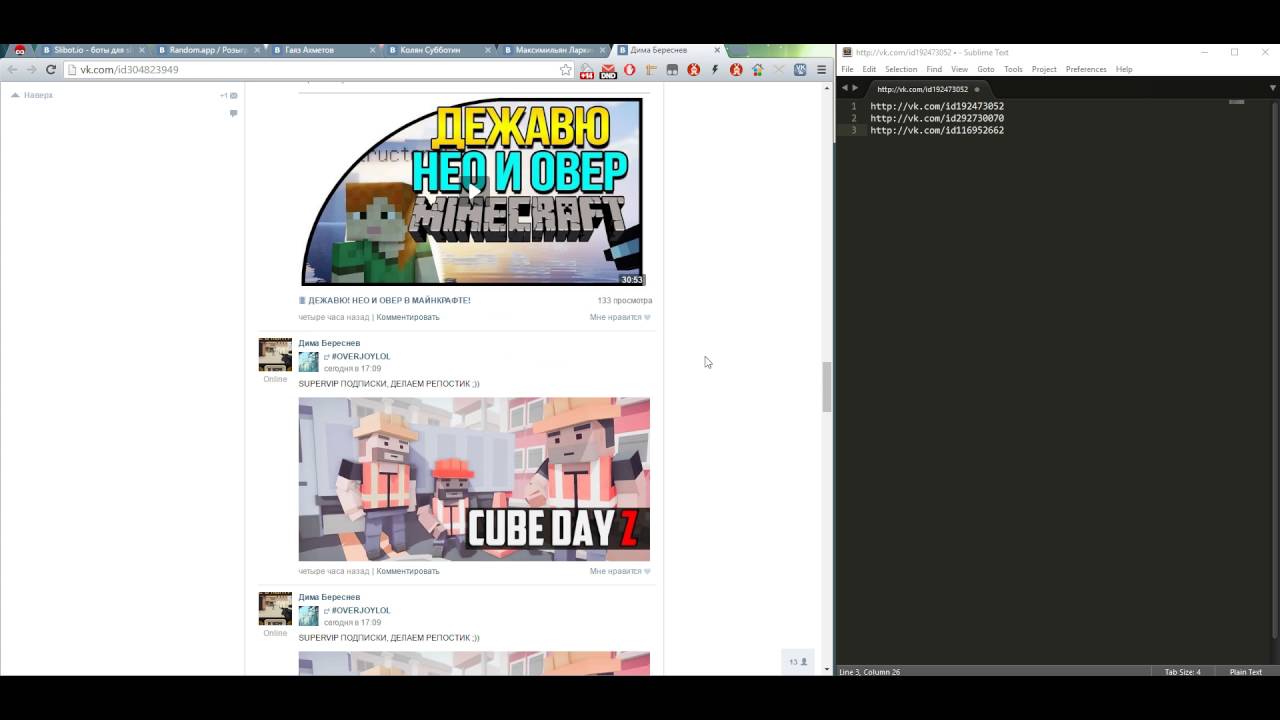Click the Наверх back-to-top link
The width and height of the screenshot is (1280, 720).
coord(31,95)
